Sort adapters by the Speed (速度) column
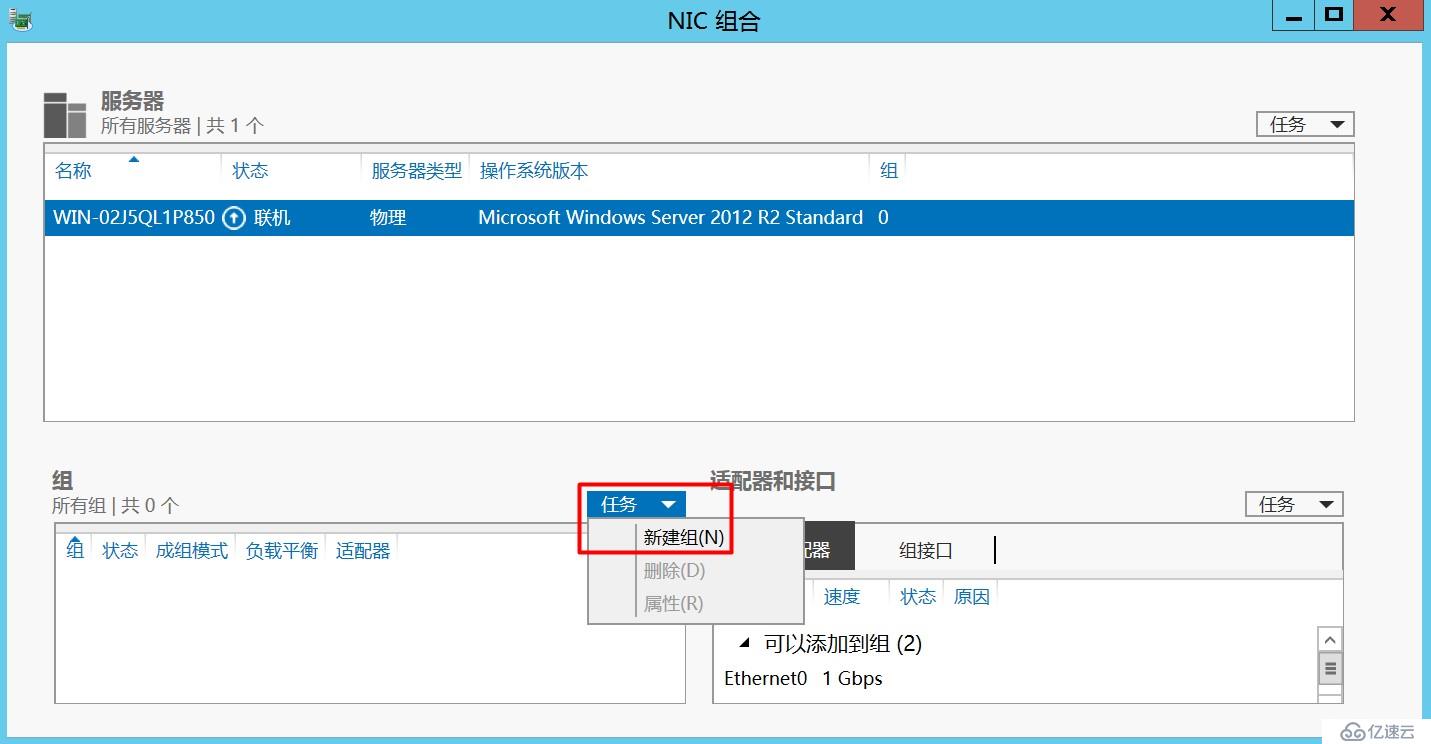The image size is (1431, 744). click(842, 596)
